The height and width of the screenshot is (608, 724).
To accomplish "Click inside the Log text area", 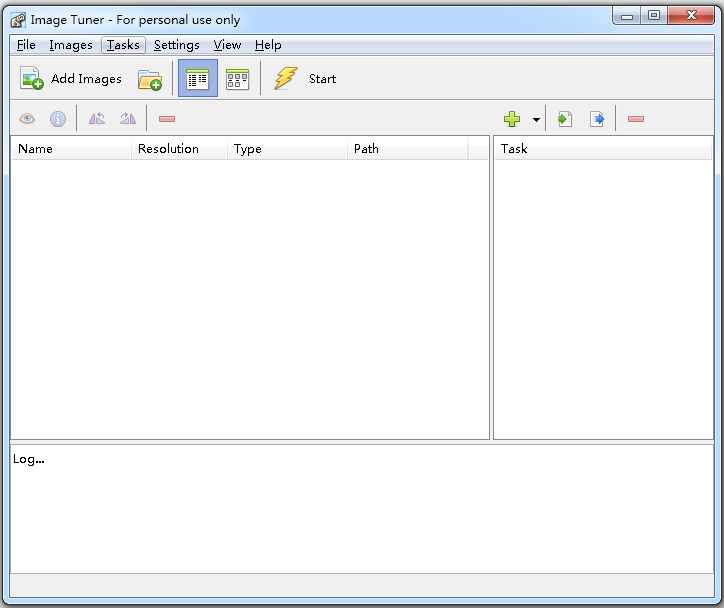I will point(362,509).
